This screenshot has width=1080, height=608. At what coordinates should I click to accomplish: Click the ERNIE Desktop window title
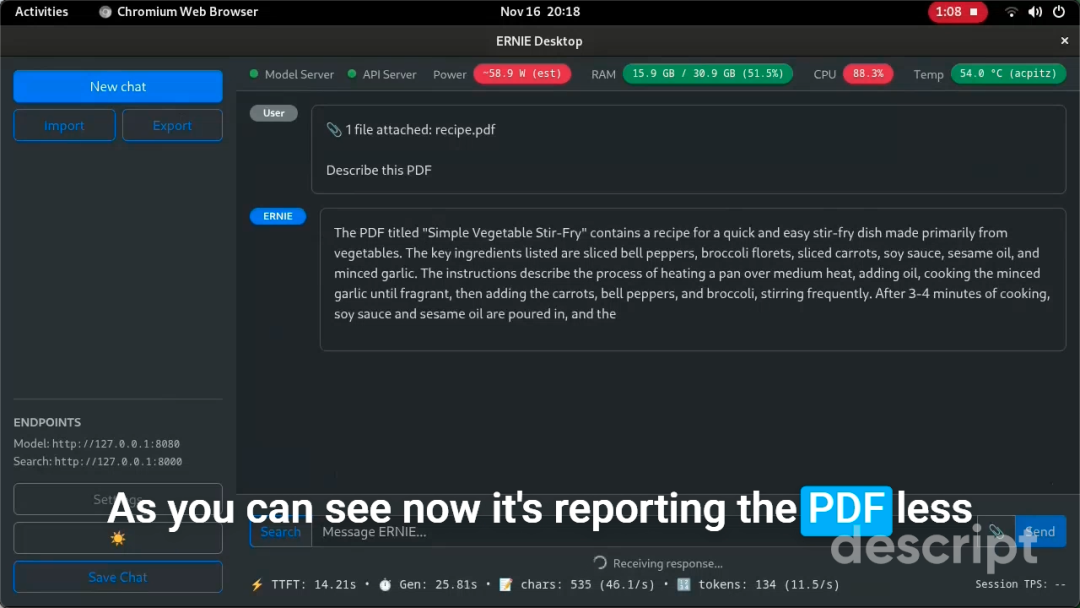pyautogui.click(x=539, y=41)
